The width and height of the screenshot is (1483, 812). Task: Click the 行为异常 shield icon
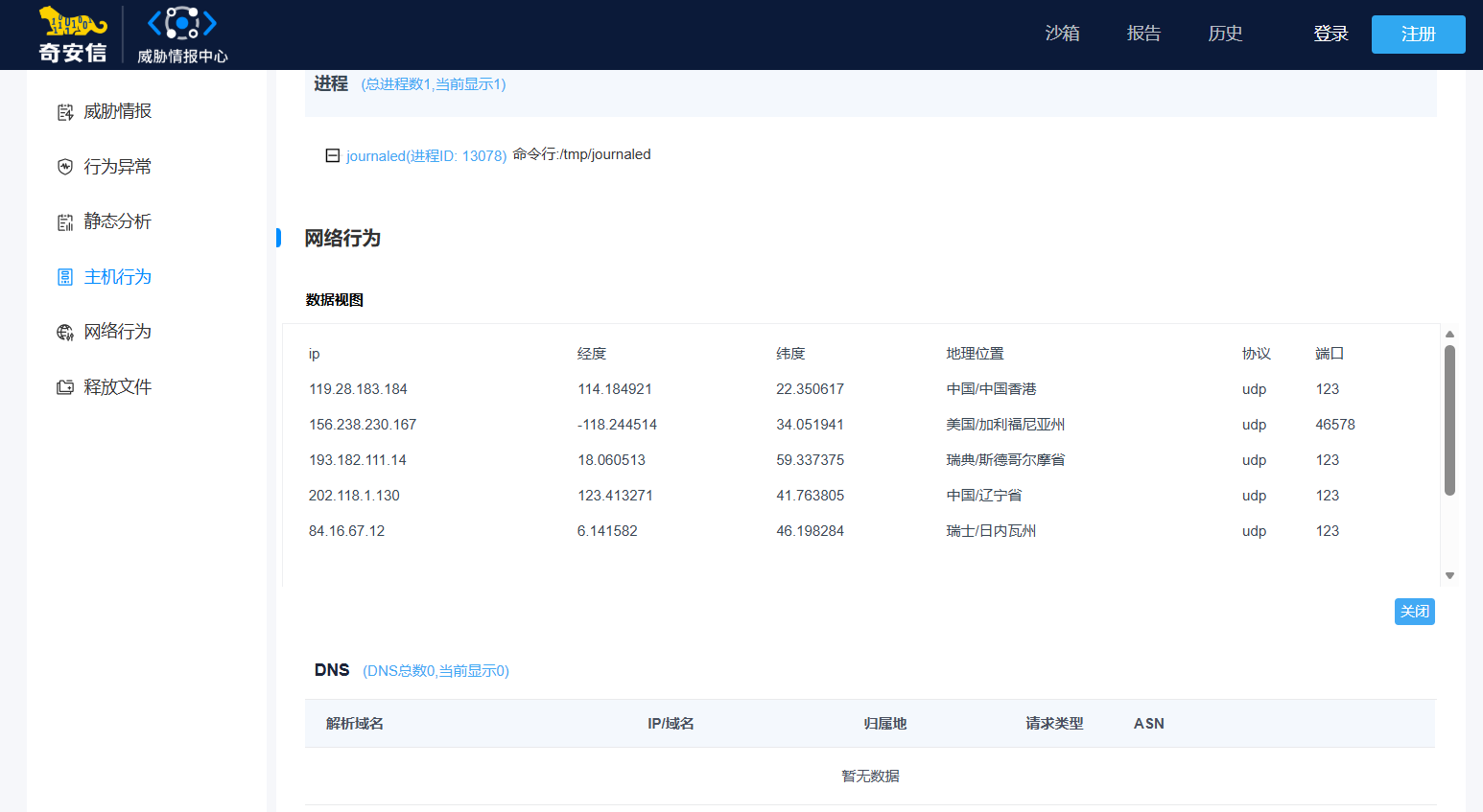pyautogui.click(x=65, y=167)
